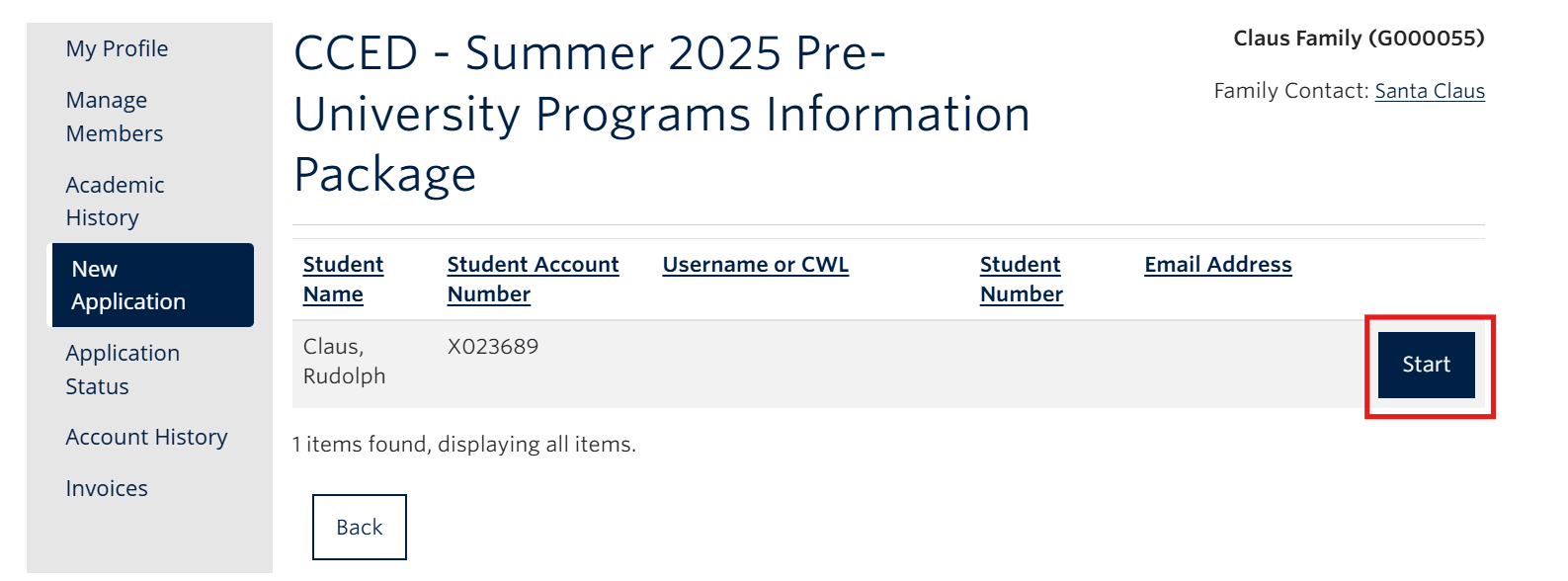The image size is (1568, 581).
Task: View the Academic History section
Action: click(115, 200)
